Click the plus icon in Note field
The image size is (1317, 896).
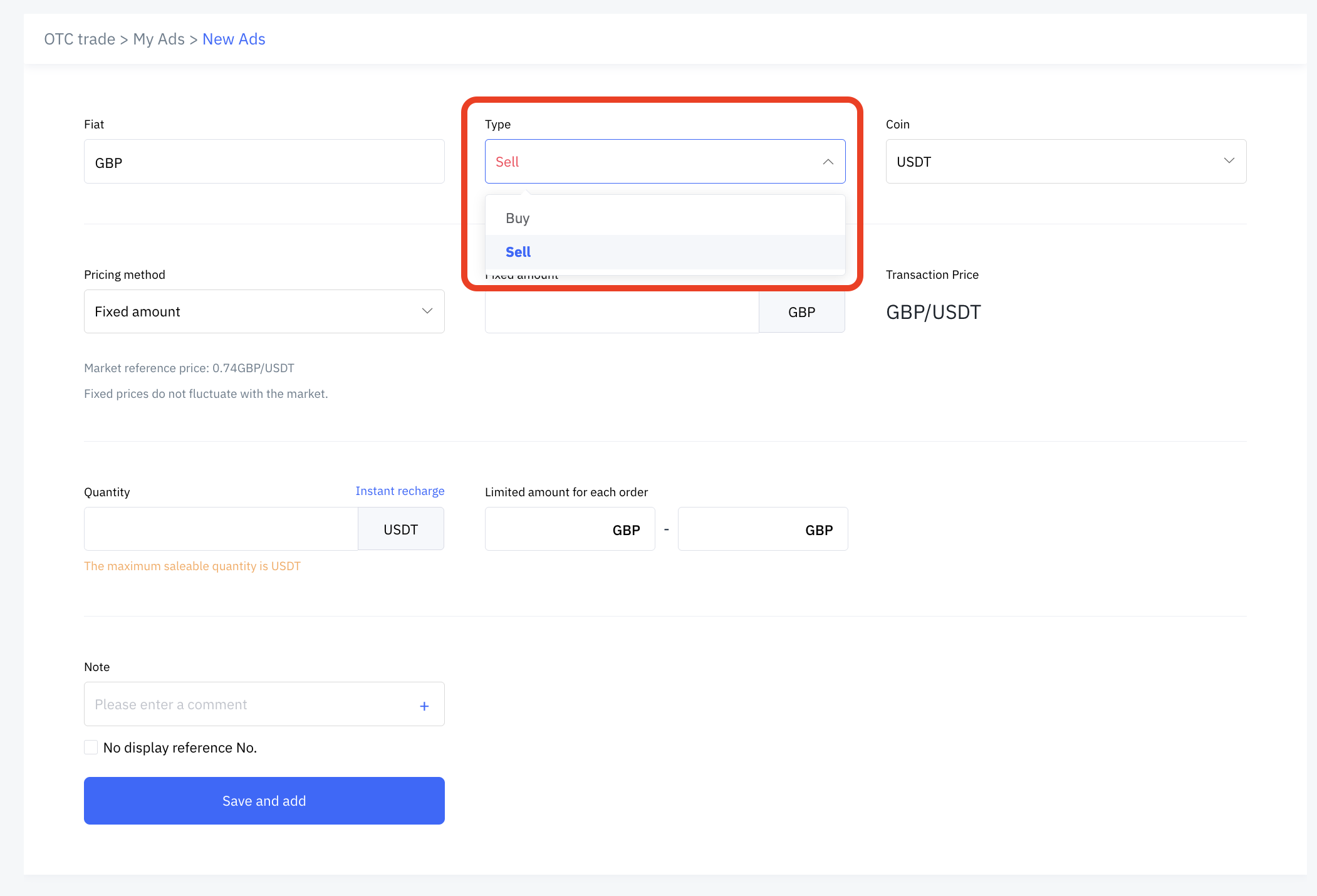(424, 706)
